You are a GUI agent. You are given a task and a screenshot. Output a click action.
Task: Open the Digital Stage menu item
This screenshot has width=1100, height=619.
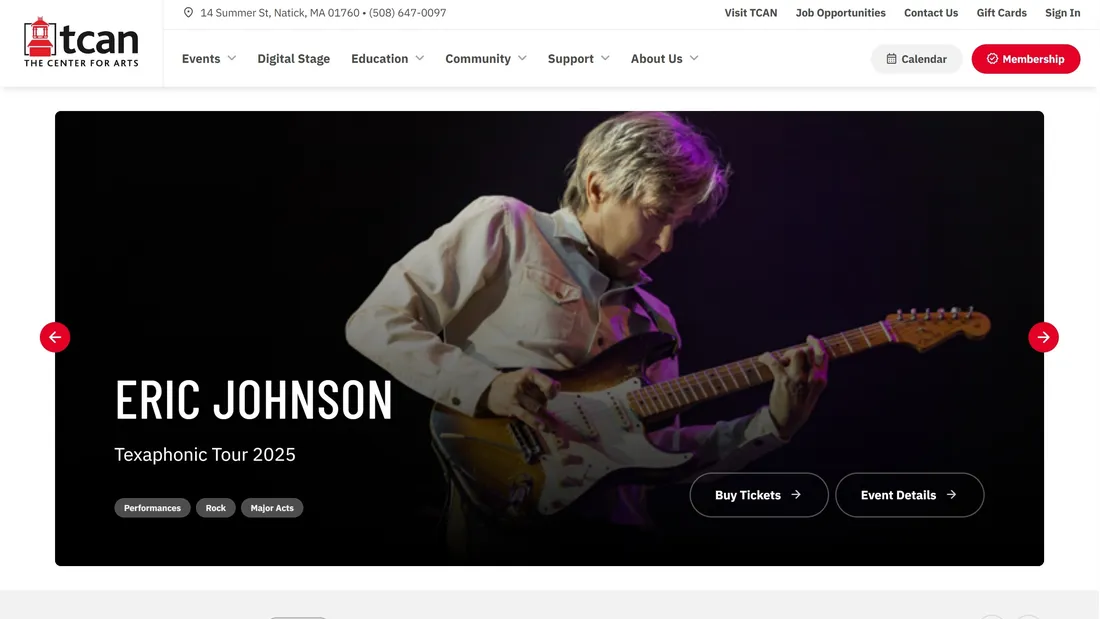[x=293, y=58]
